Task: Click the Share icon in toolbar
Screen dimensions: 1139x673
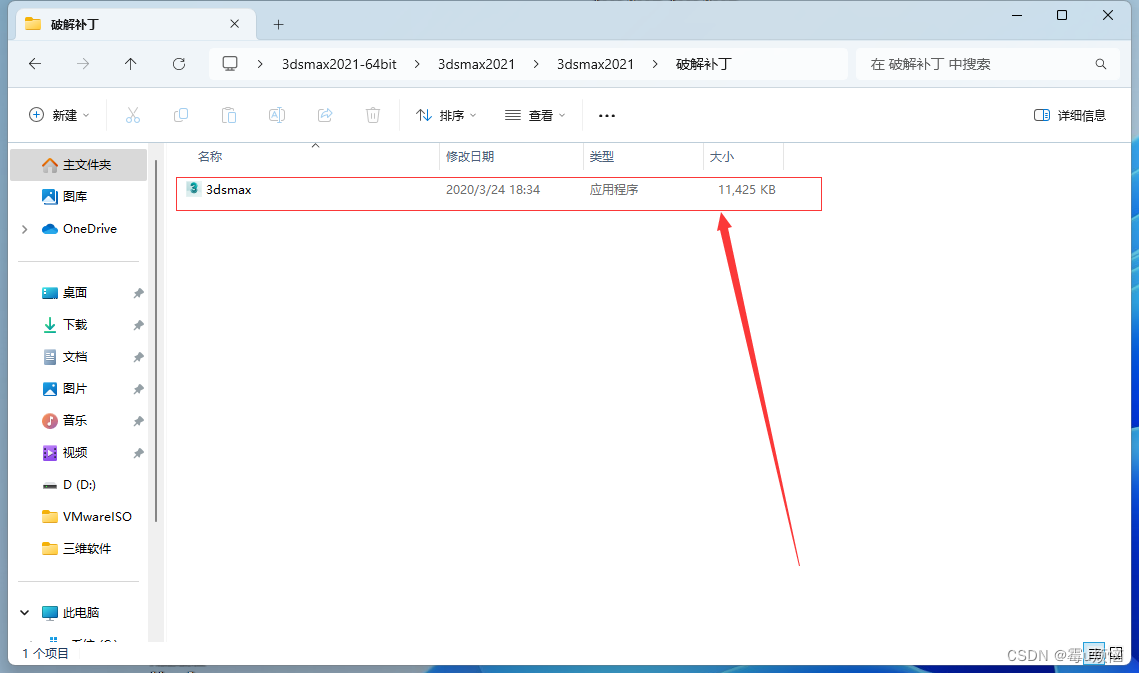Action: (x=325, y=115)
